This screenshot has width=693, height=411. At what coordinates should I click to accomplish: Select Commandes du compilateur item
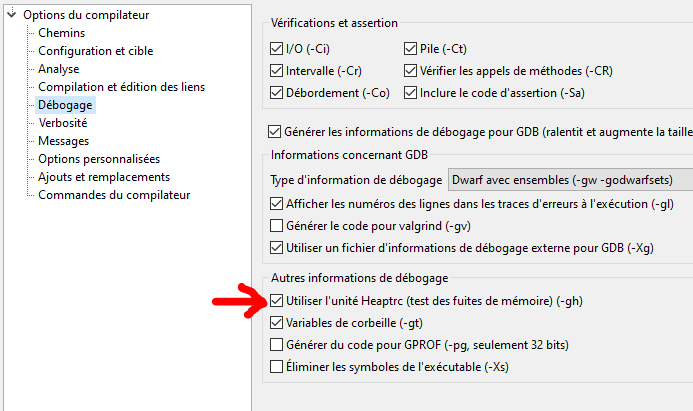click(x=113, y=195)
